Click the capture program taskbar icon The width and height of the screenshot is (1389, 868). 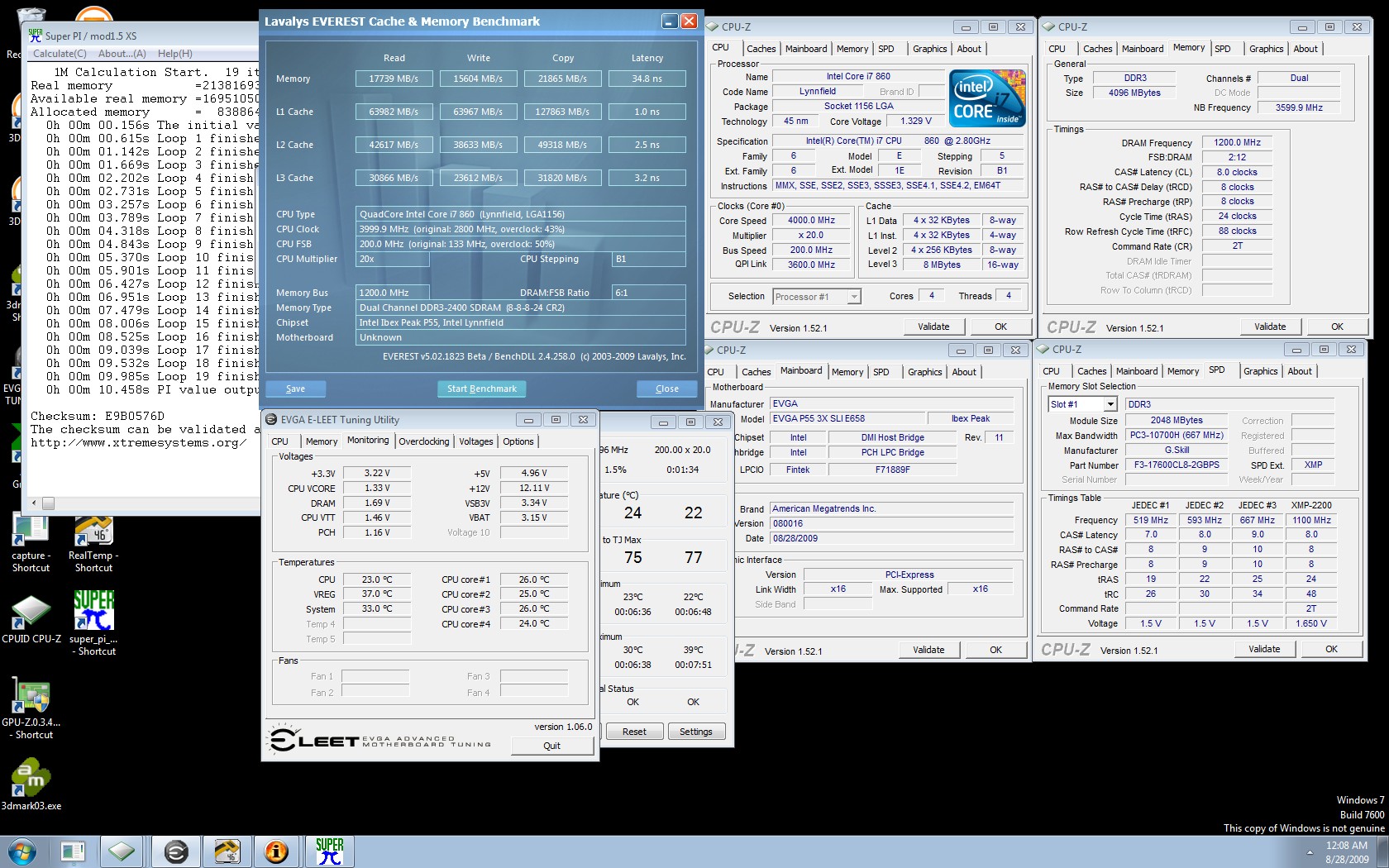[x=73, y=851]
